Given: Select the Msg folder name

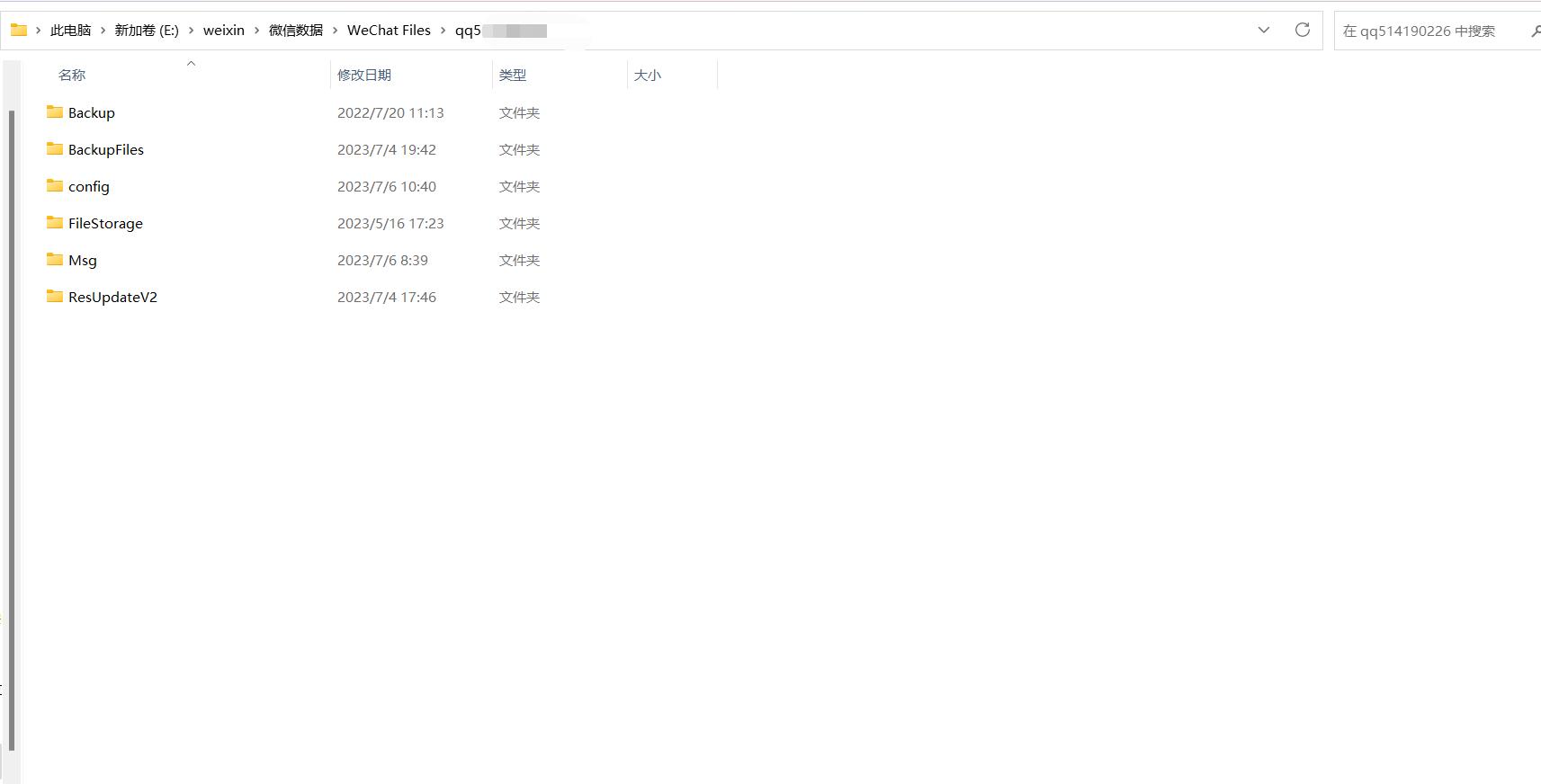Looking at the screenshot, I should click(83, 261).
